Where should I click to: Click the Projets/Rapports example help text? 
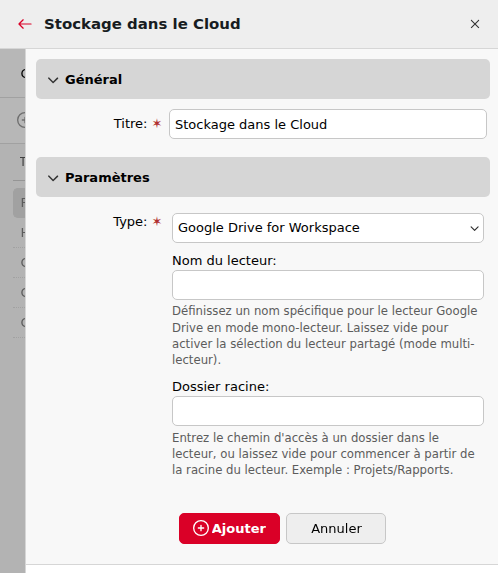[x=323, y=454]
